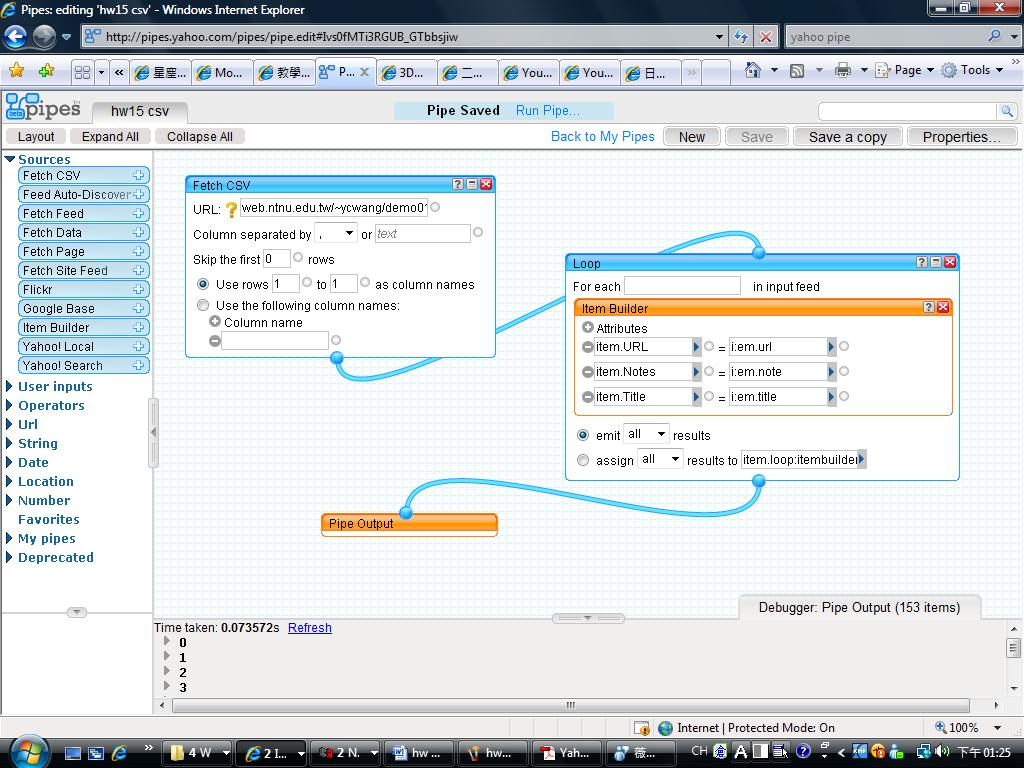Click the Print toolbar icon

[x=843, y=70]
